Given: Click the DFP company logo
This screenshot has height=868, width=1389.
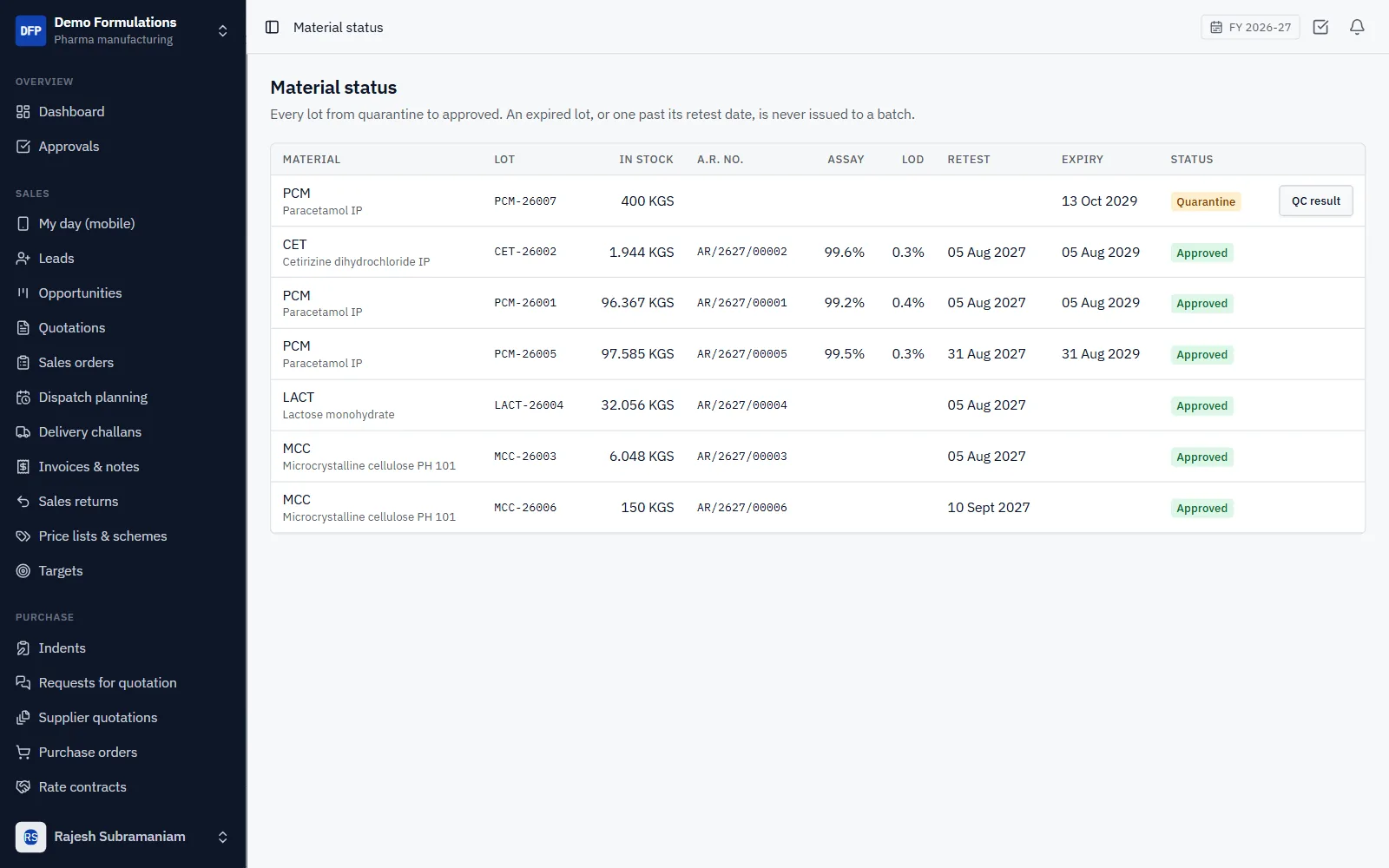Looking at the screenshot, I should 30,30.
